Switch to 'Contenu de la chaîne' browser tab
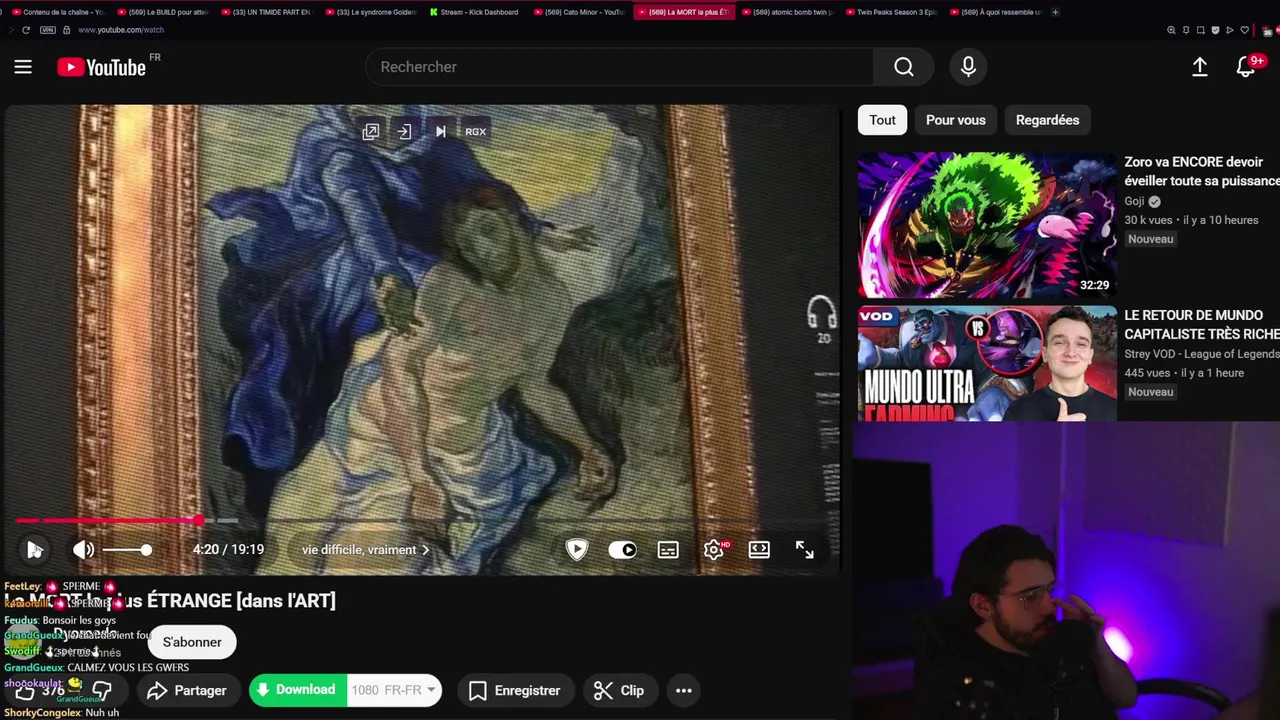 point(58,12)
